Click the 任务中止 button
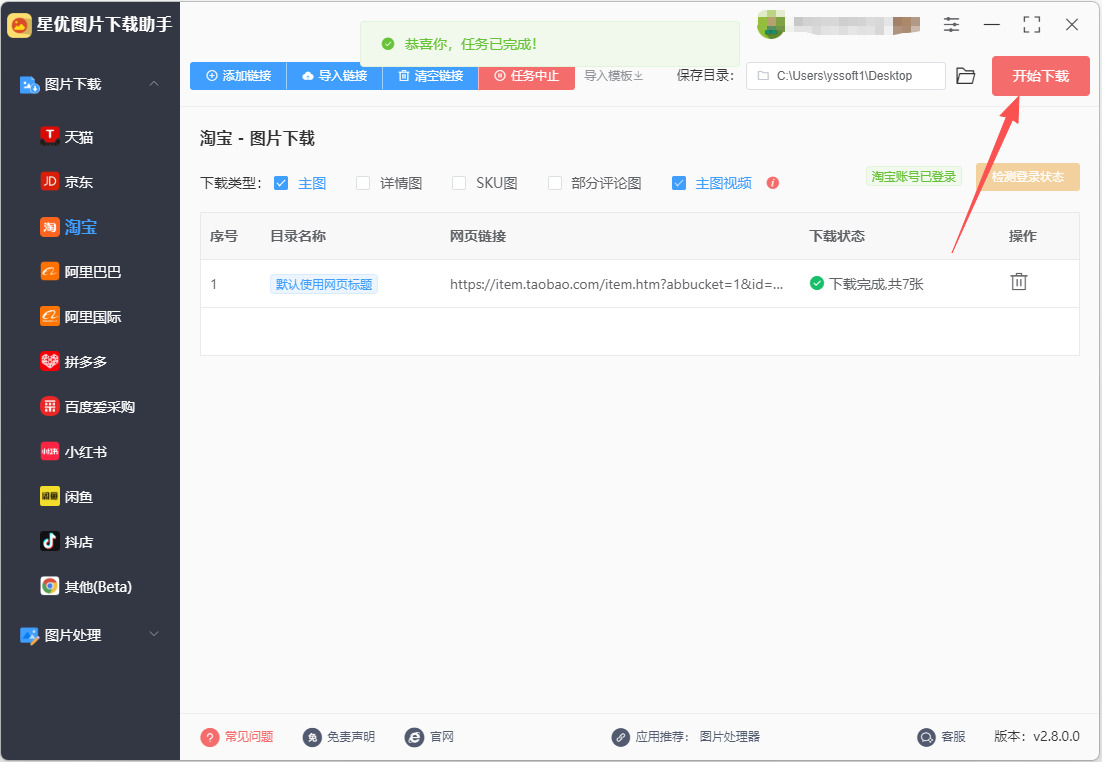Image resolution: width=1102 pixels, height=762 pixels. point(526,76)
